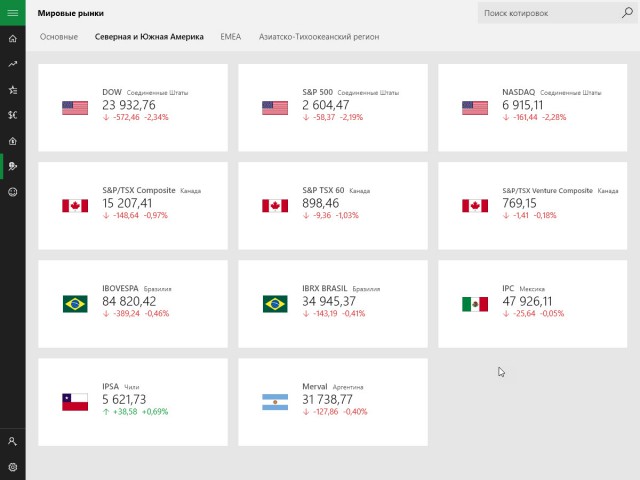Click the IPC change -0,05%
The image size is (640, 480).
552,314
